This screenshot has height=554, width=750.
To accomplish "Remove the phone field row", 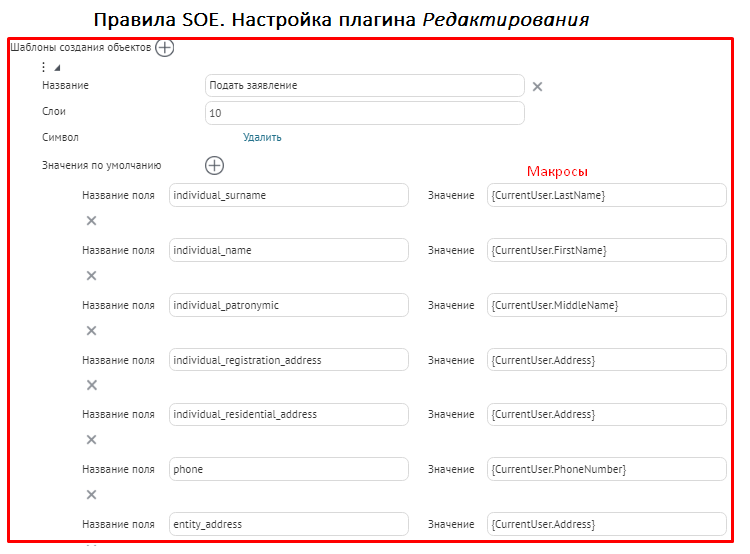I will [x=91, y=495].
